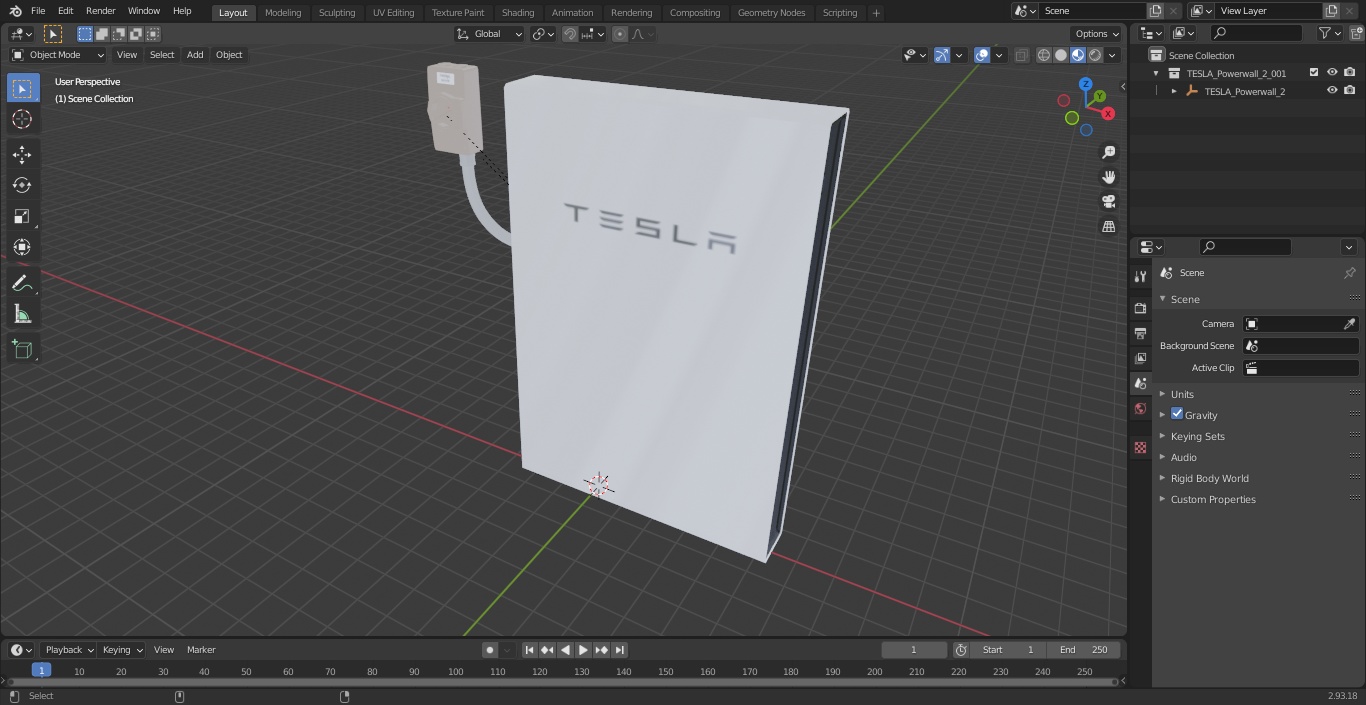Viewport: 1366px width, 705px height.
Task: Toggle X-ray mode in viewport
Action: pyautogui.click(x=1021, y=55)
